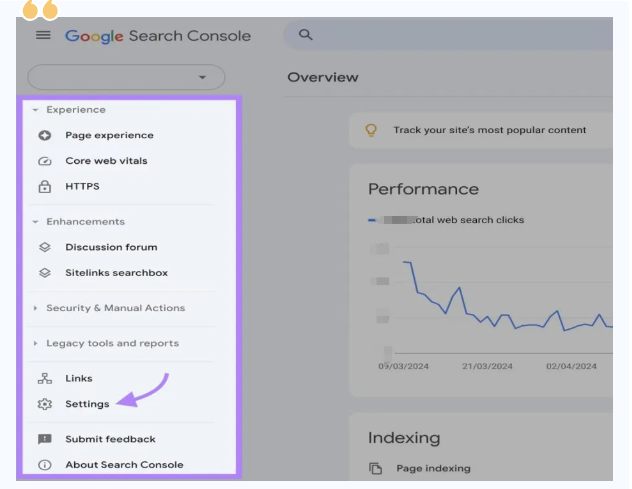The height and width of the screenshot is (489, 632).
Task: Click the total web search clicks legend
Action: [x=446, y=220]
